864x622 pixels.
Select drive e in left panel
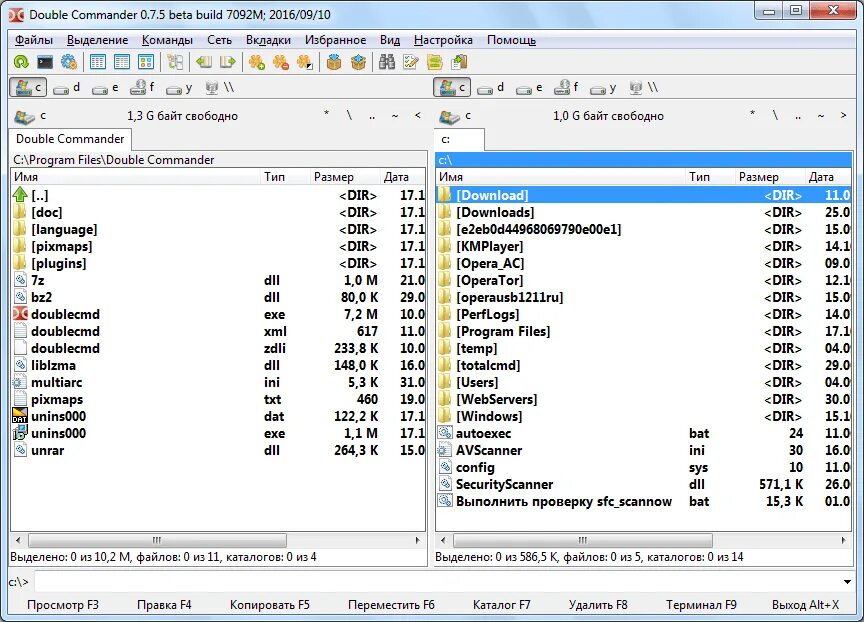coord(105,88)
